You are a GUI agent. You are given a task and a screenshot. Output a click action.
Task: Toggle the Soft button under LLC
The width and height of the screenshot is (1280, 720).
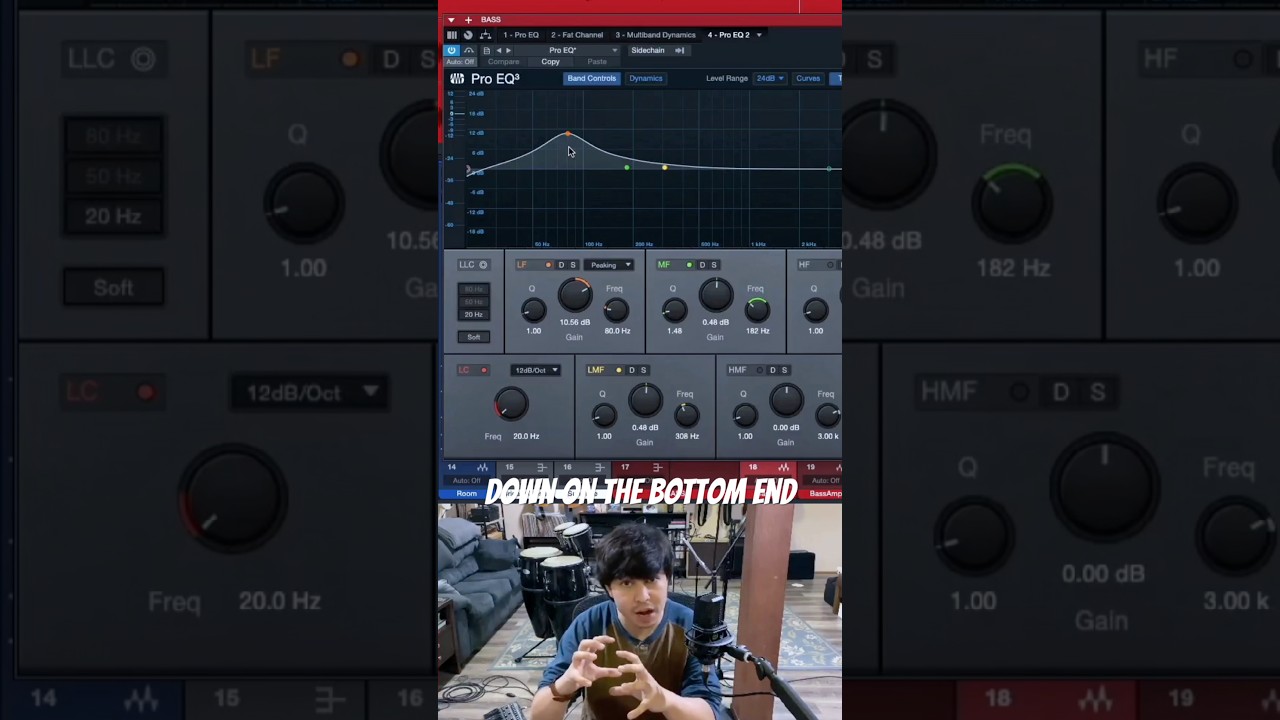(x=474, y=337)
